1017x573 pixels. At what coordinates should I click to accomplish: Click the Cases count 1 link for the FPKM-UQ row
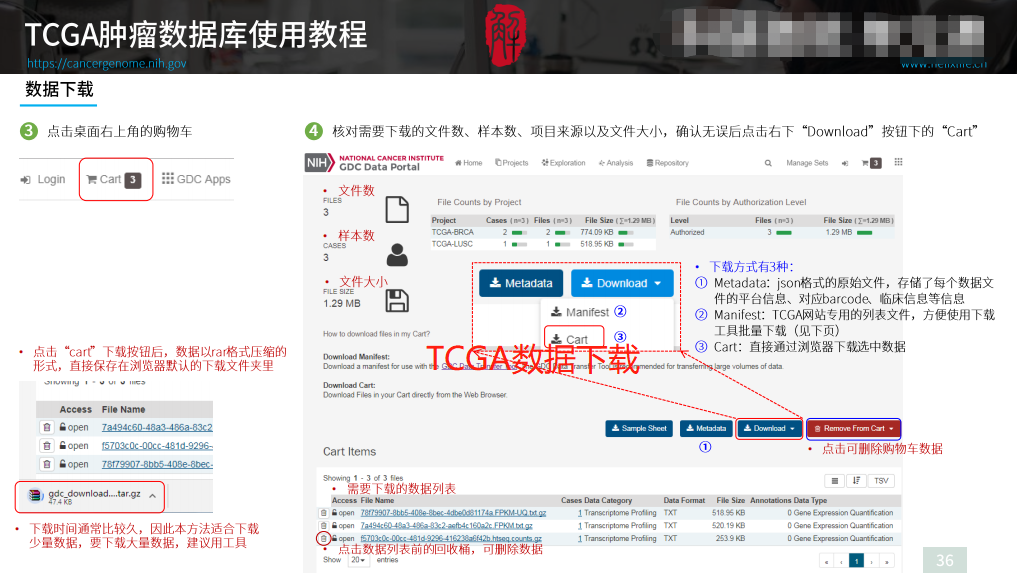(x=580, y=513)
